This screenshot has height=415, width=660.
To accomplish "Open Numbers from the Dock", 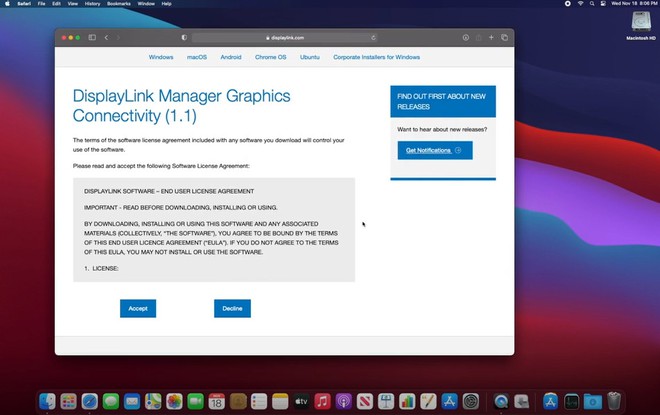I will [x=407, y=402].
